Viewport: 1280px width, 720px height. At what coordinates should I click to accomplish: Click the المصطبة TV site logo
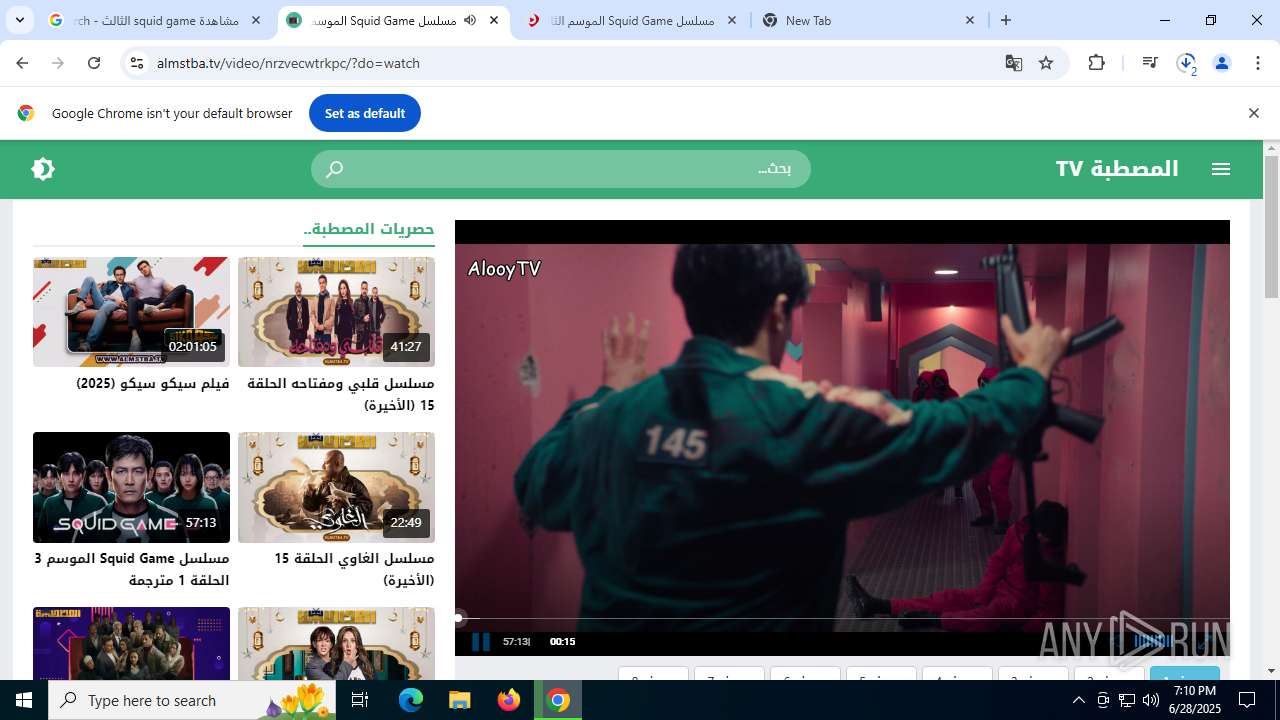[x=1117, y=169]
